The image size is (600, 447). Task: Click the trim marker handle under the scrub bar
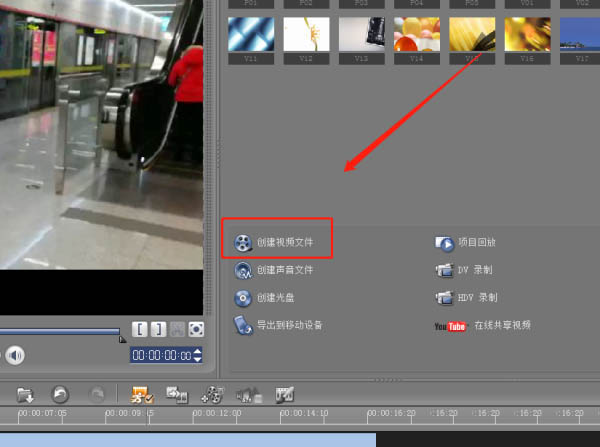pyautogui.click(x=122, y=339)
